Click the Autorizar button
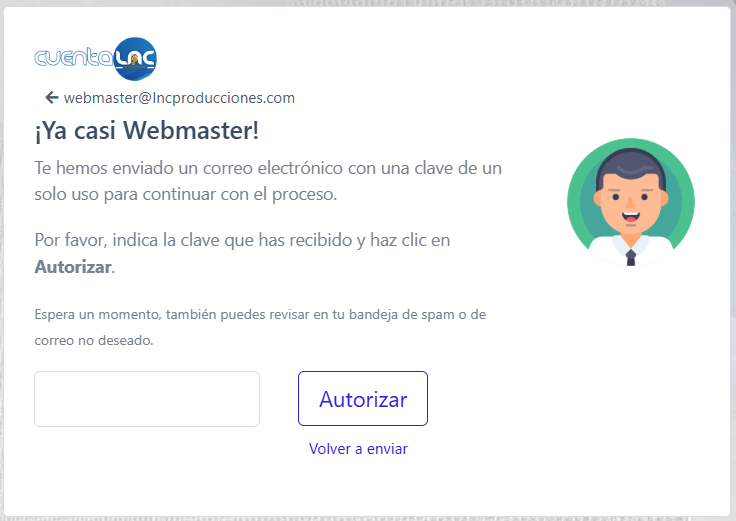Image resolution: width=736 pixels, height=521 pixels. (x=363, y=398)
